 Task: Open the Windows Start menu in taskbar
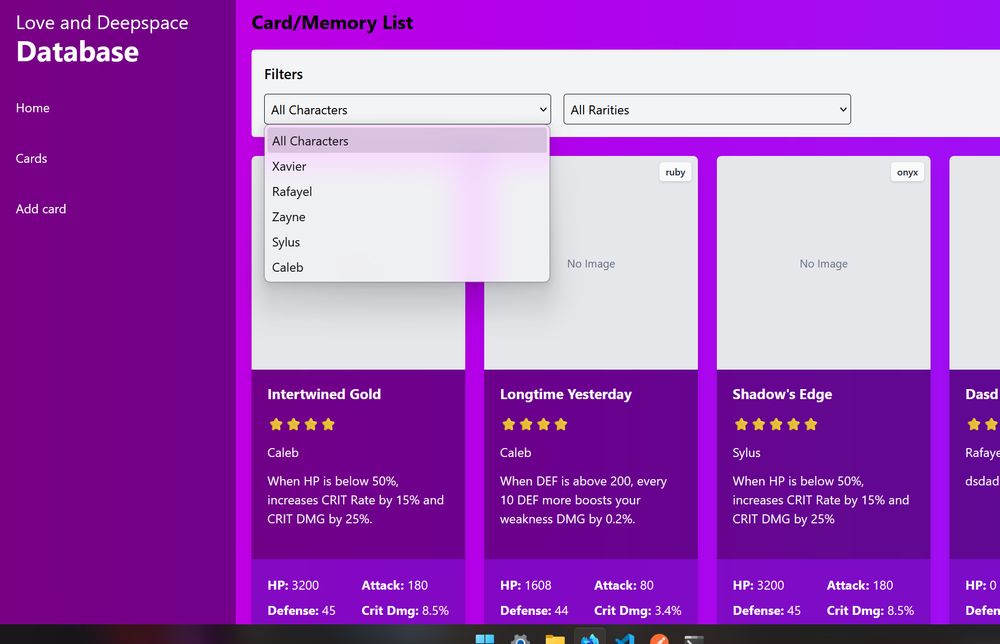click(485, 639)
